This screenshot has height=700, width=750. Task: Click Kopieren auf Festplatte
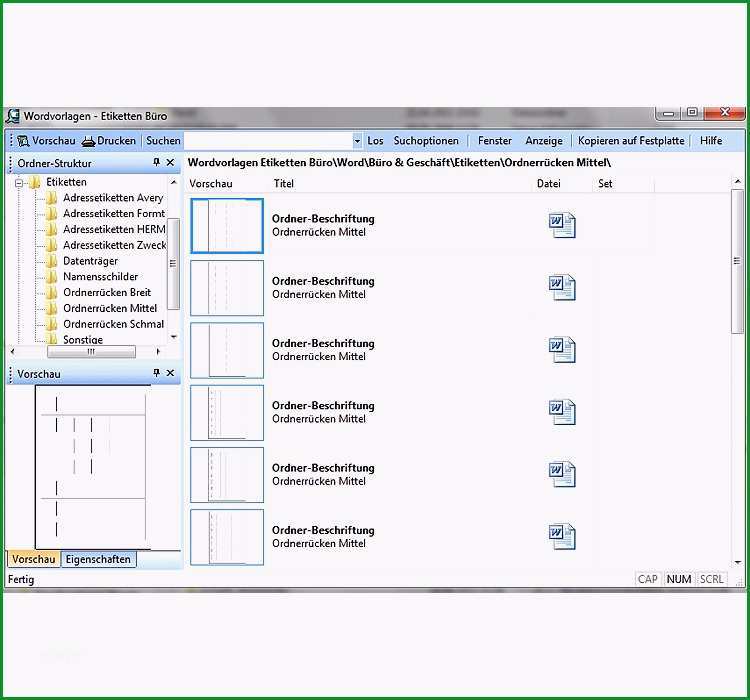pyautogui.click(x=631, y=141)
